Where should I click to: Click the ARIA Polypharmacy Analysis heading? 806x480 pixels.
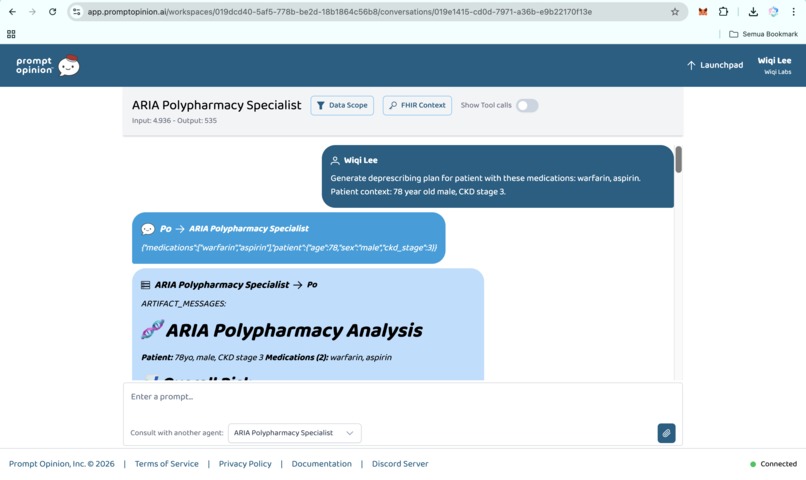coord(294,330)
